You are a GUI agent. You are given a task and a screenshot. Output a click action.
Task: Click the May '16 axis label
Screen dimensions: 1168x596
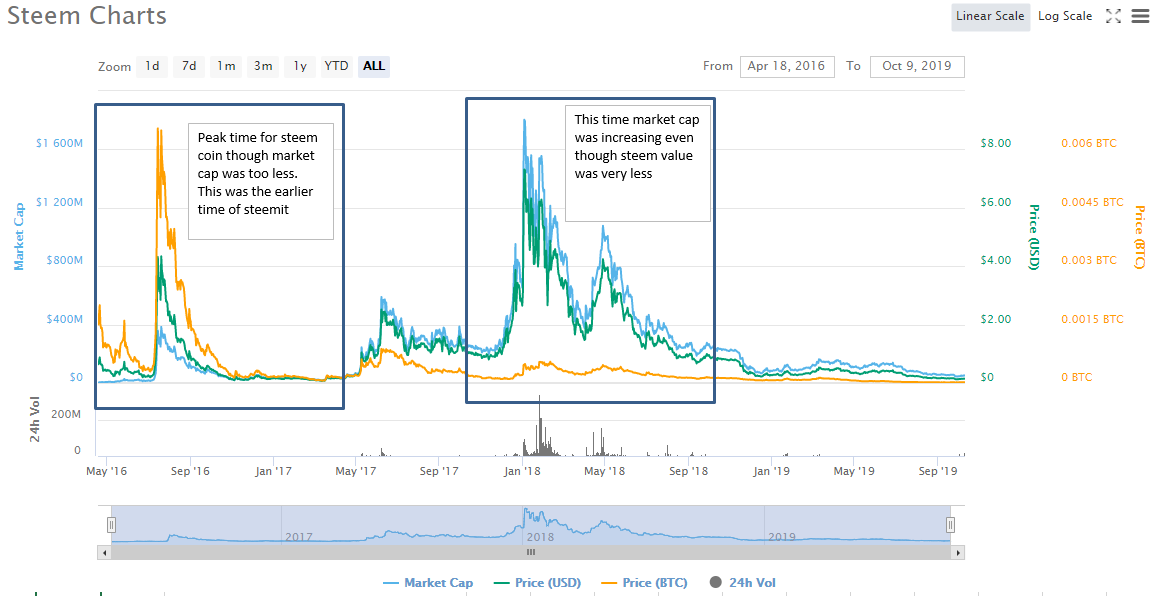click(x=107, y=471)
